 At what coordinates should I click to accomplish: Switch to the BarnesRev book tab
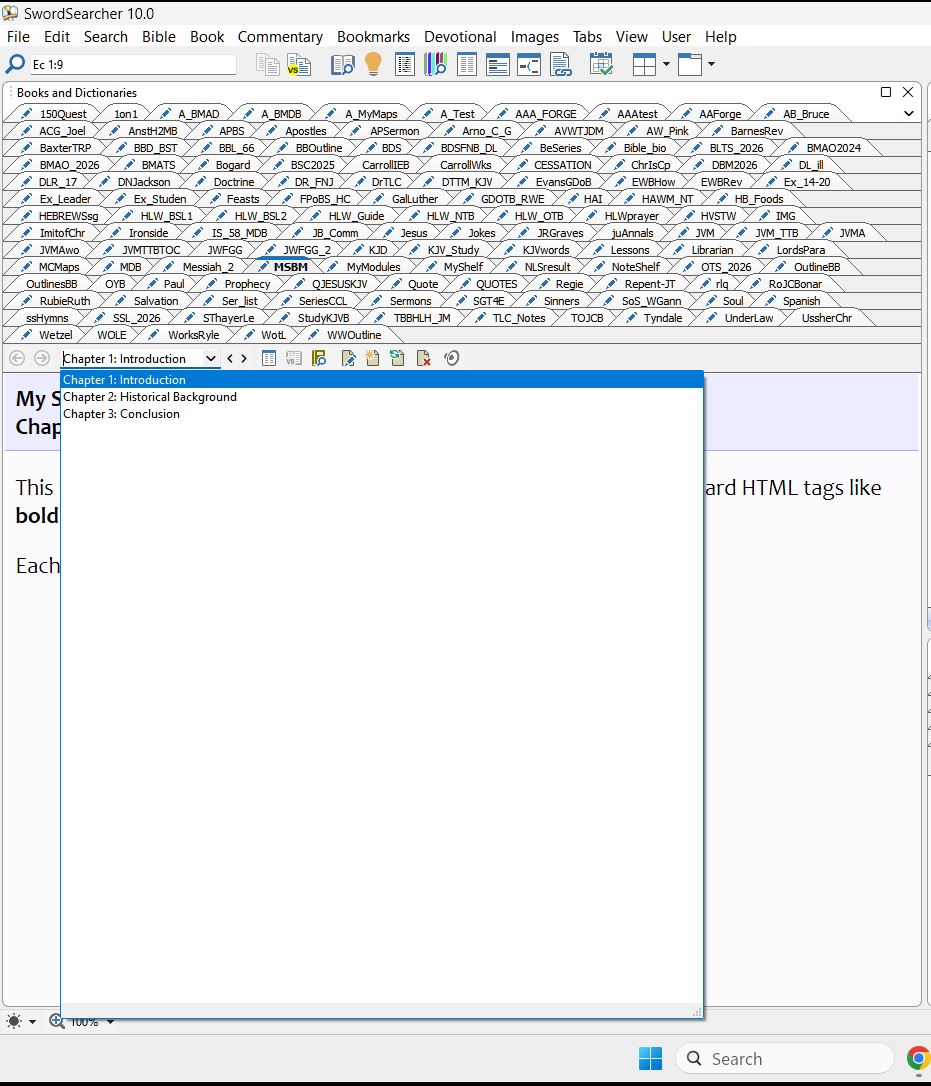[748, 131]
